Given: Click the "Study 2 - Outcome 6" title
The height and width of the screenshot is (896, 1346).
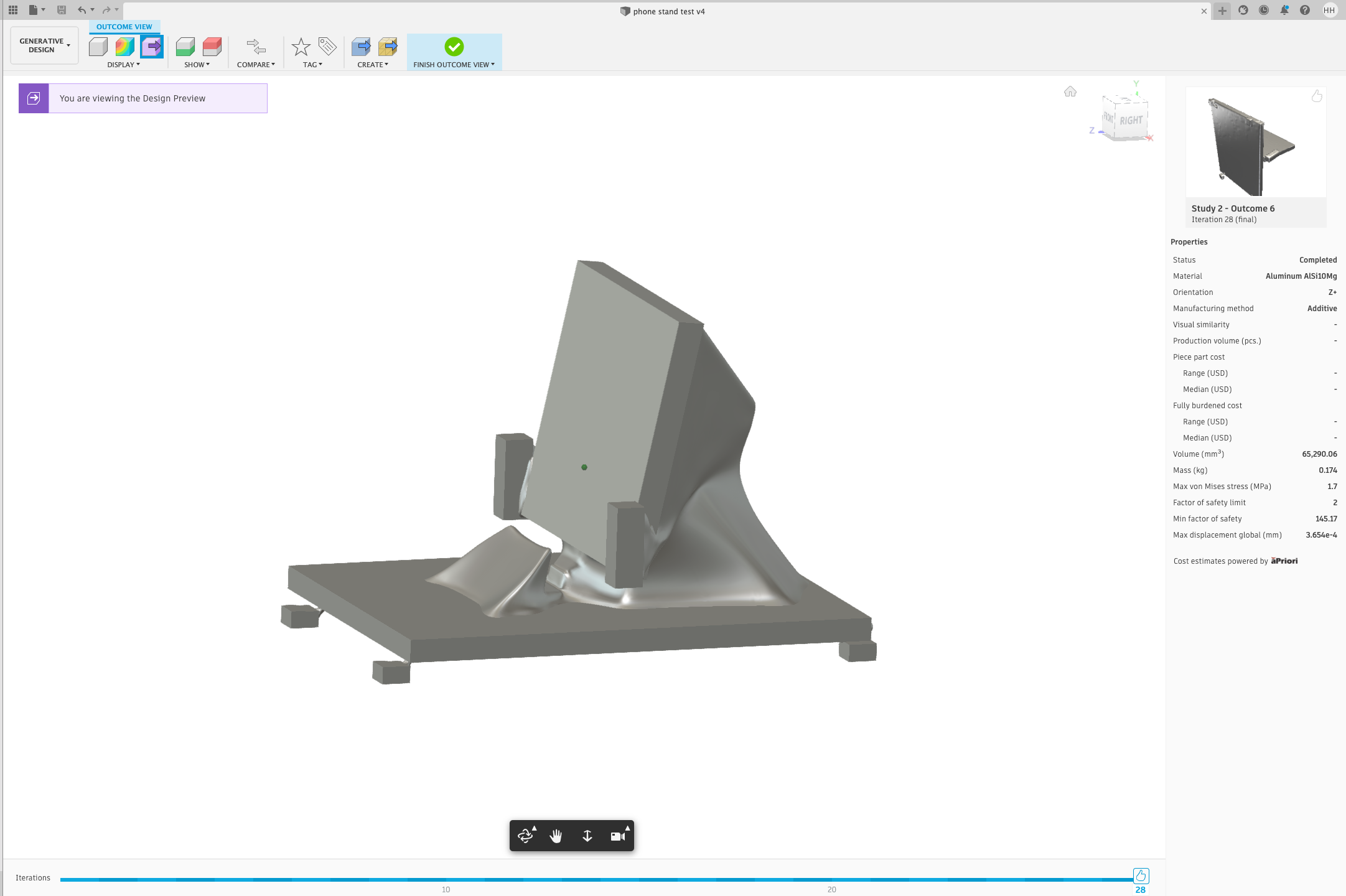Looking at the screenshot, I should pos(1233,208).
